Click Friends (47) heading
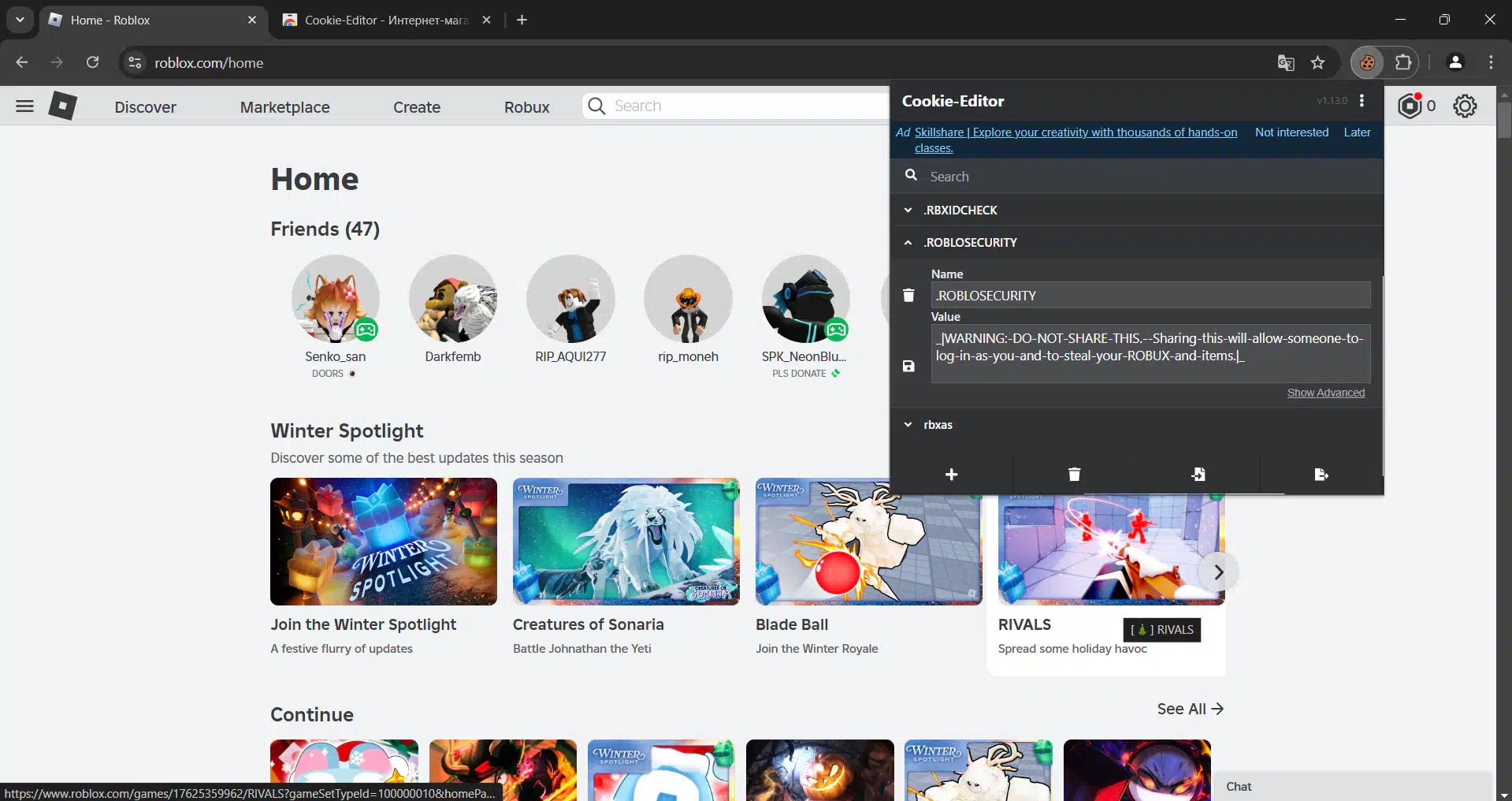 [325, 229]
